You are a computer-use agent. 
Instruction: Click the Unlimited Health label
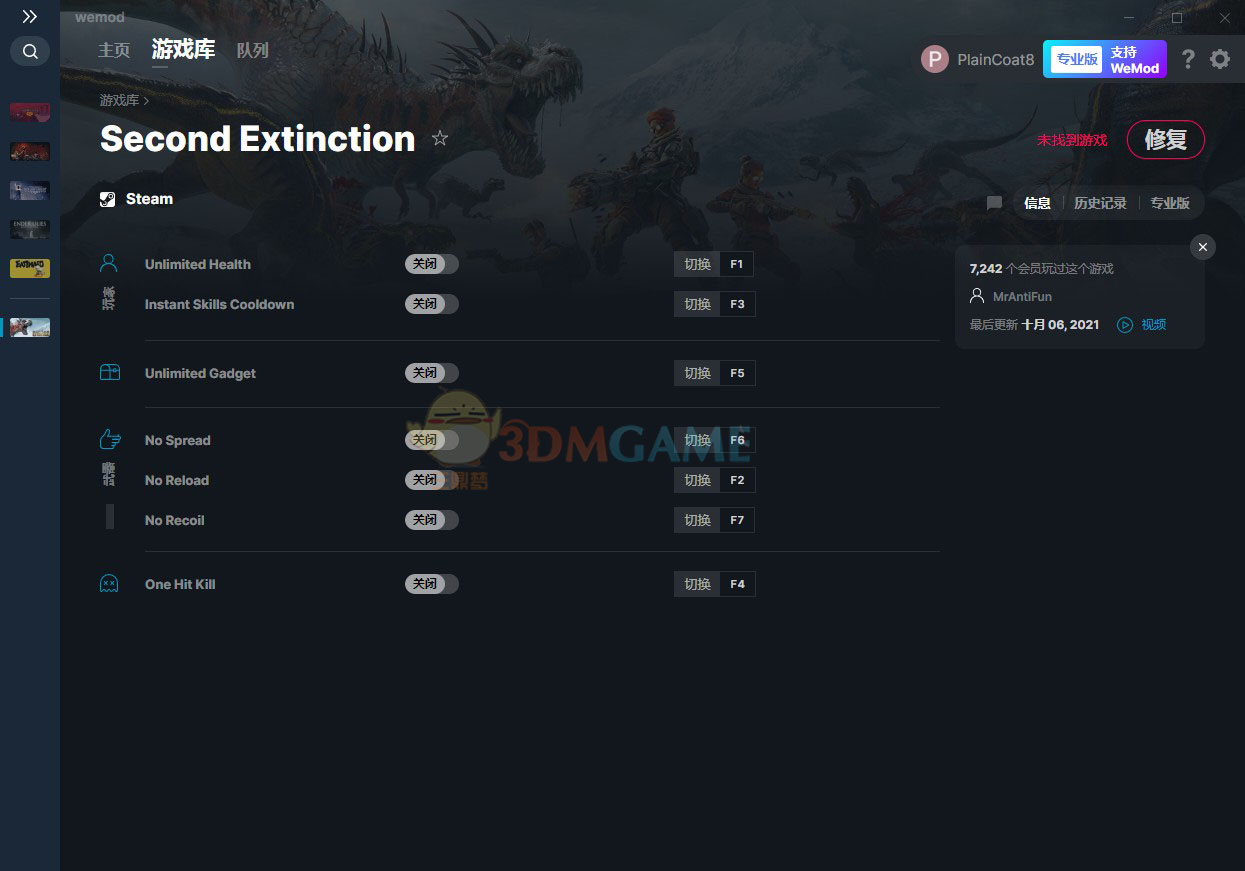(198, 264)
